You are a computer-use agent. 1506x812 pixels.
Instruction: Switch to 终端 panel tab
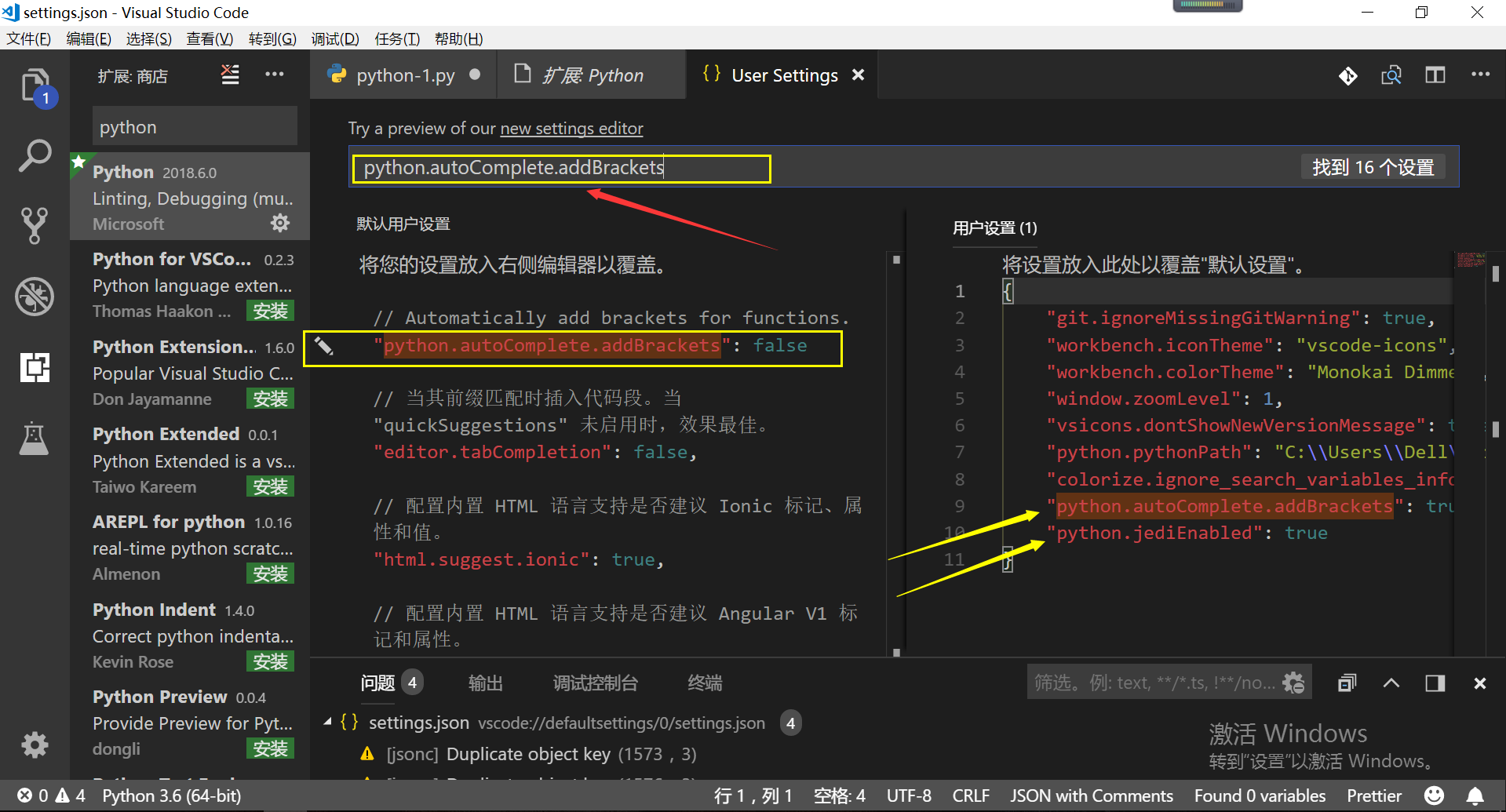(705, 683)
